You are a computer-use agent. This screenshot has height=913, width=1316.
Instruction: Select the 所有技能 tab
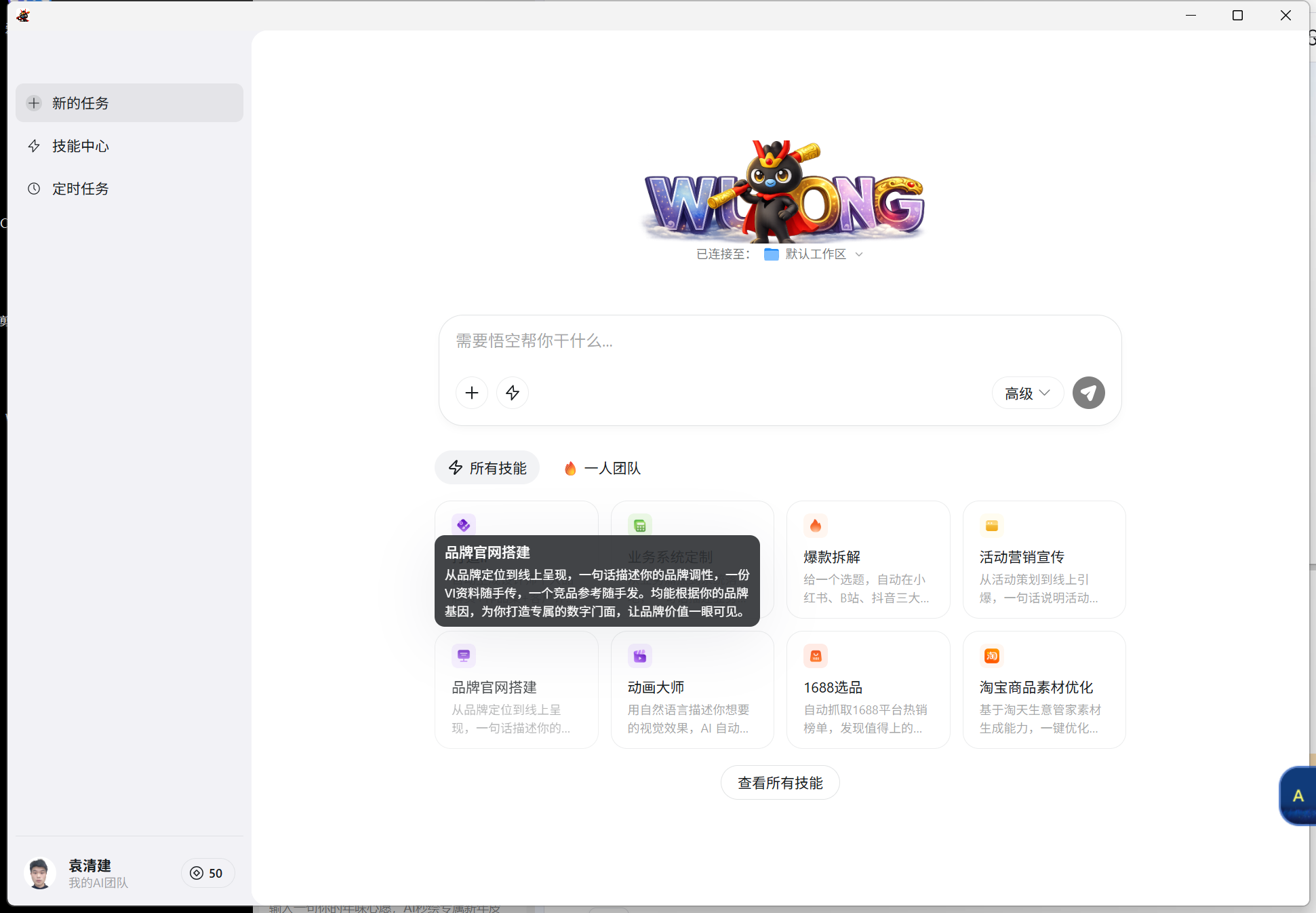tap(487, 467)
